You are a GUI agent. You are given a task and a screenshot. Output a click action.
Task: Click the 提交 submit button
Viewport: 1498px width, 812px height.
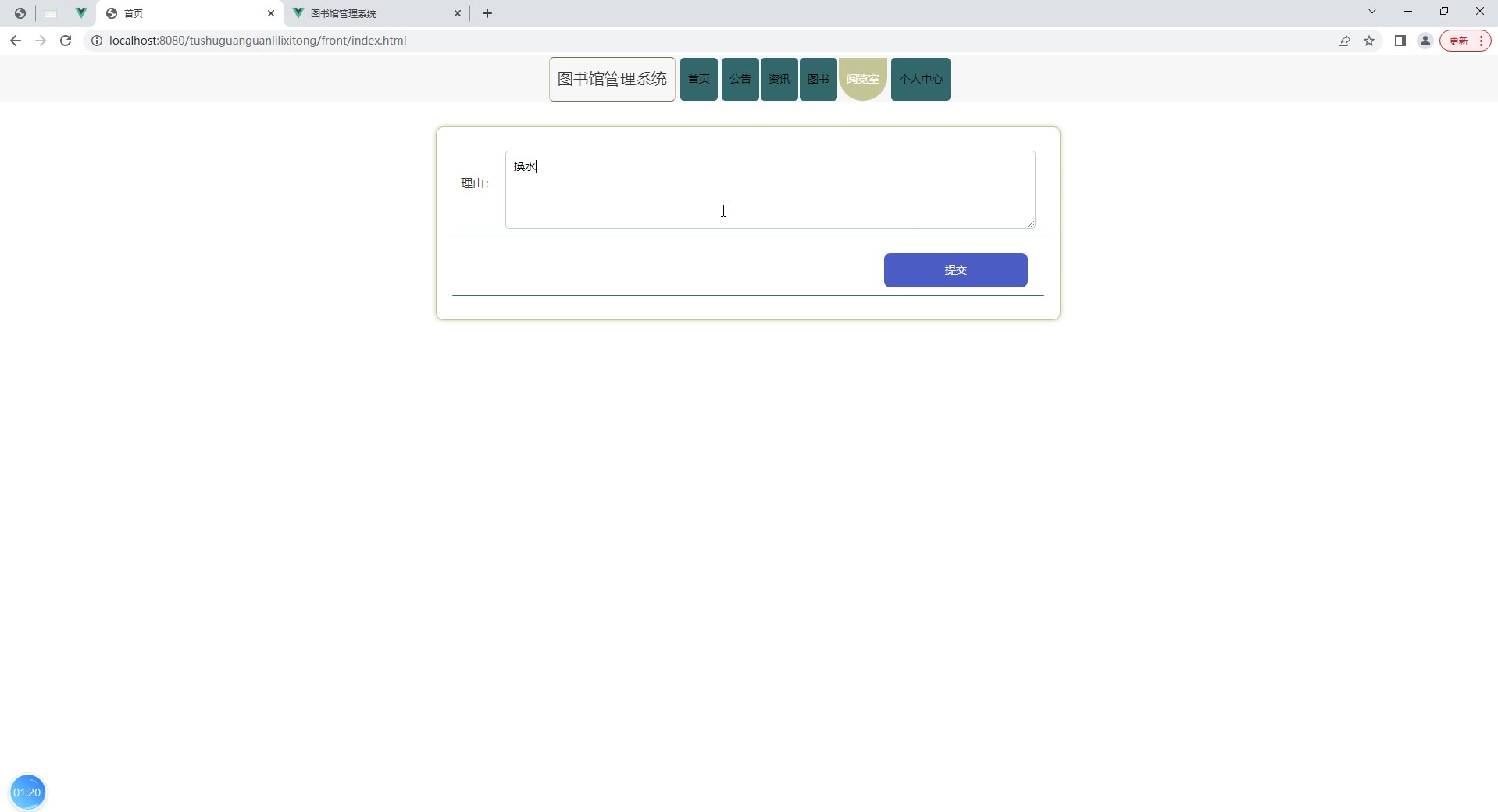point(956,270)
